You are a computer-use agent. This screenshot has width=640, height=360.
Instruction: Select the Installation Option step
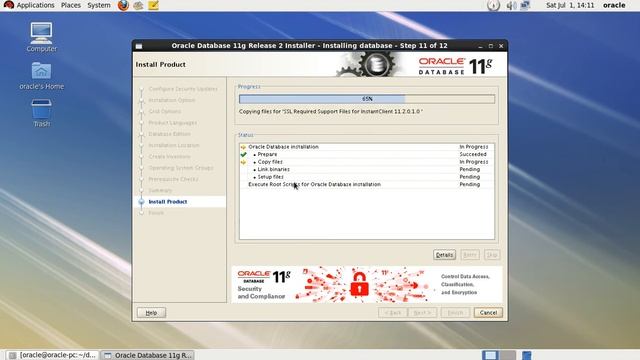[172, 100]
